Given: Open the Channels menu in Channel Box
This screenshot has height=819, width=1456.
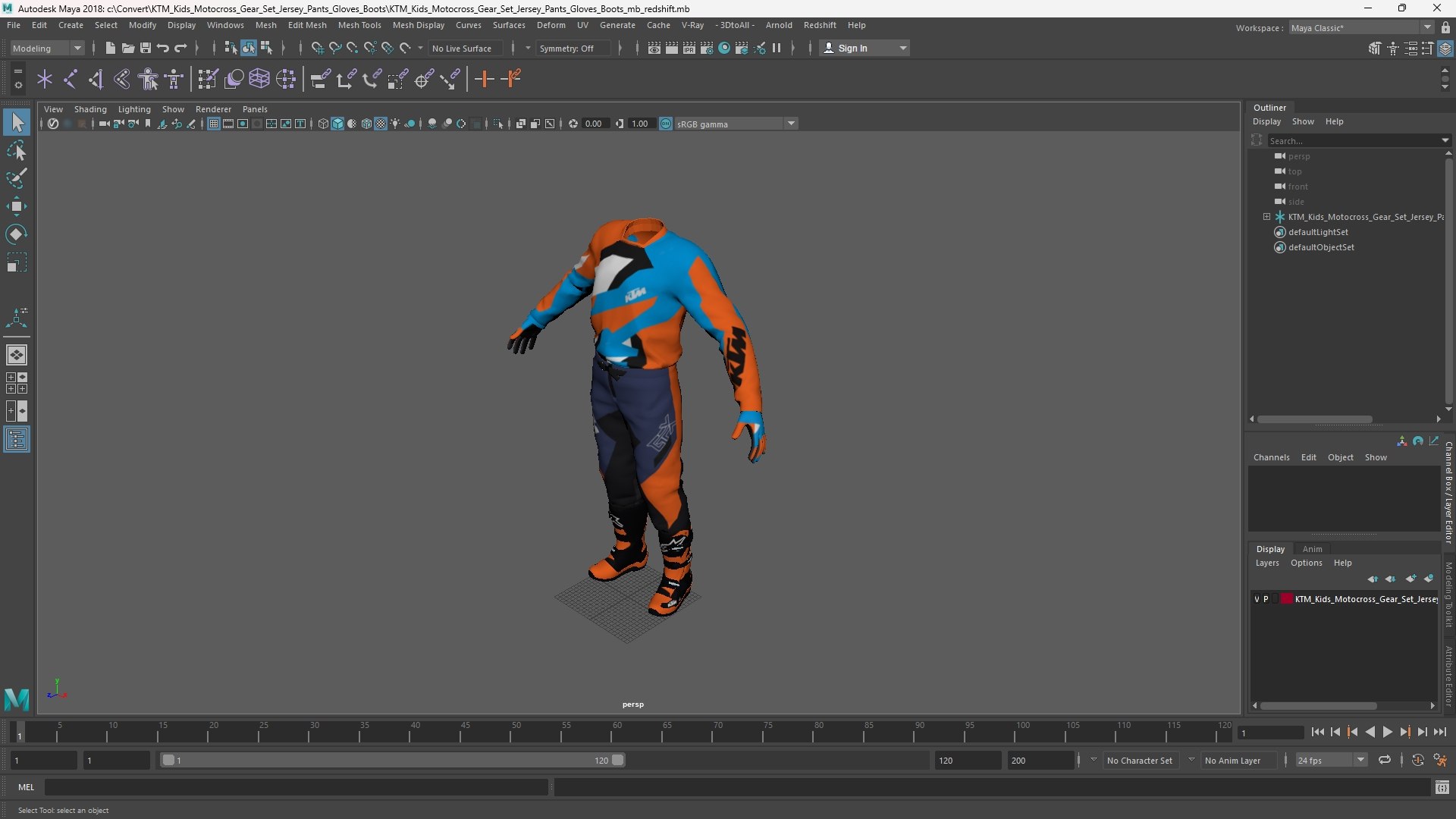Looking at the screenshot, I should click(1271, 457).
